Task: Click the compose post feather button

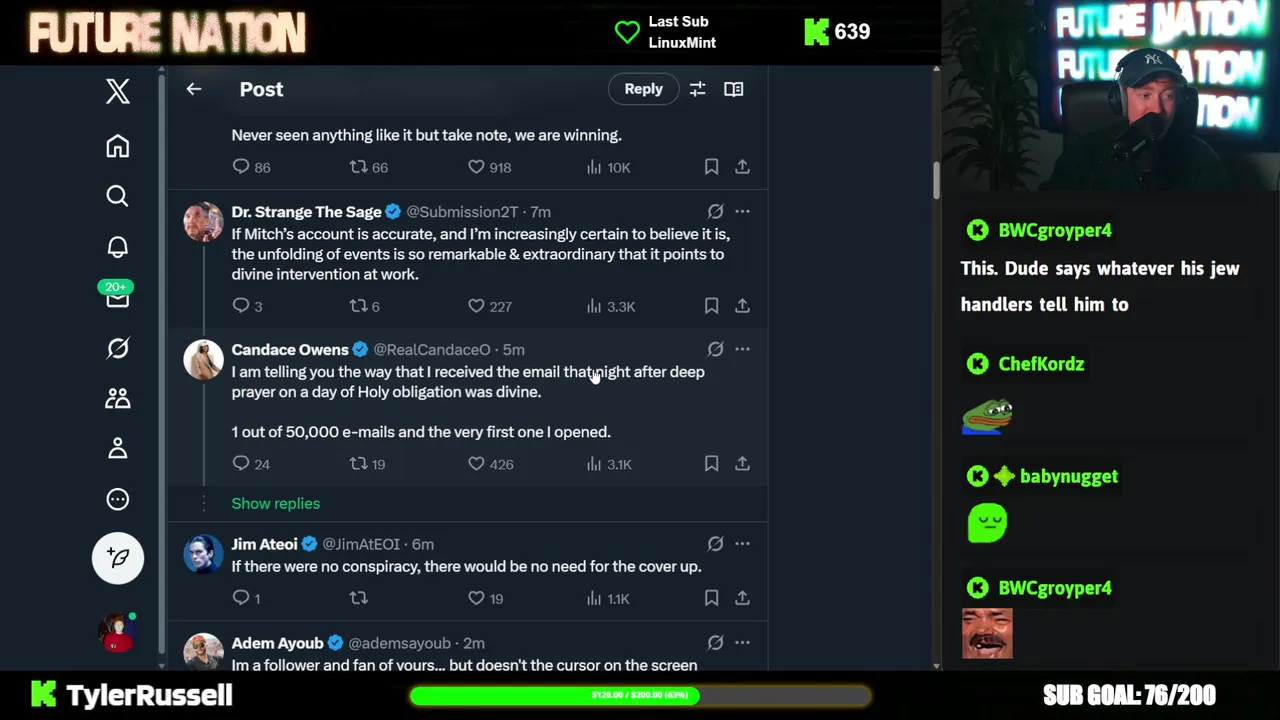Action: [x=118, y=558]
